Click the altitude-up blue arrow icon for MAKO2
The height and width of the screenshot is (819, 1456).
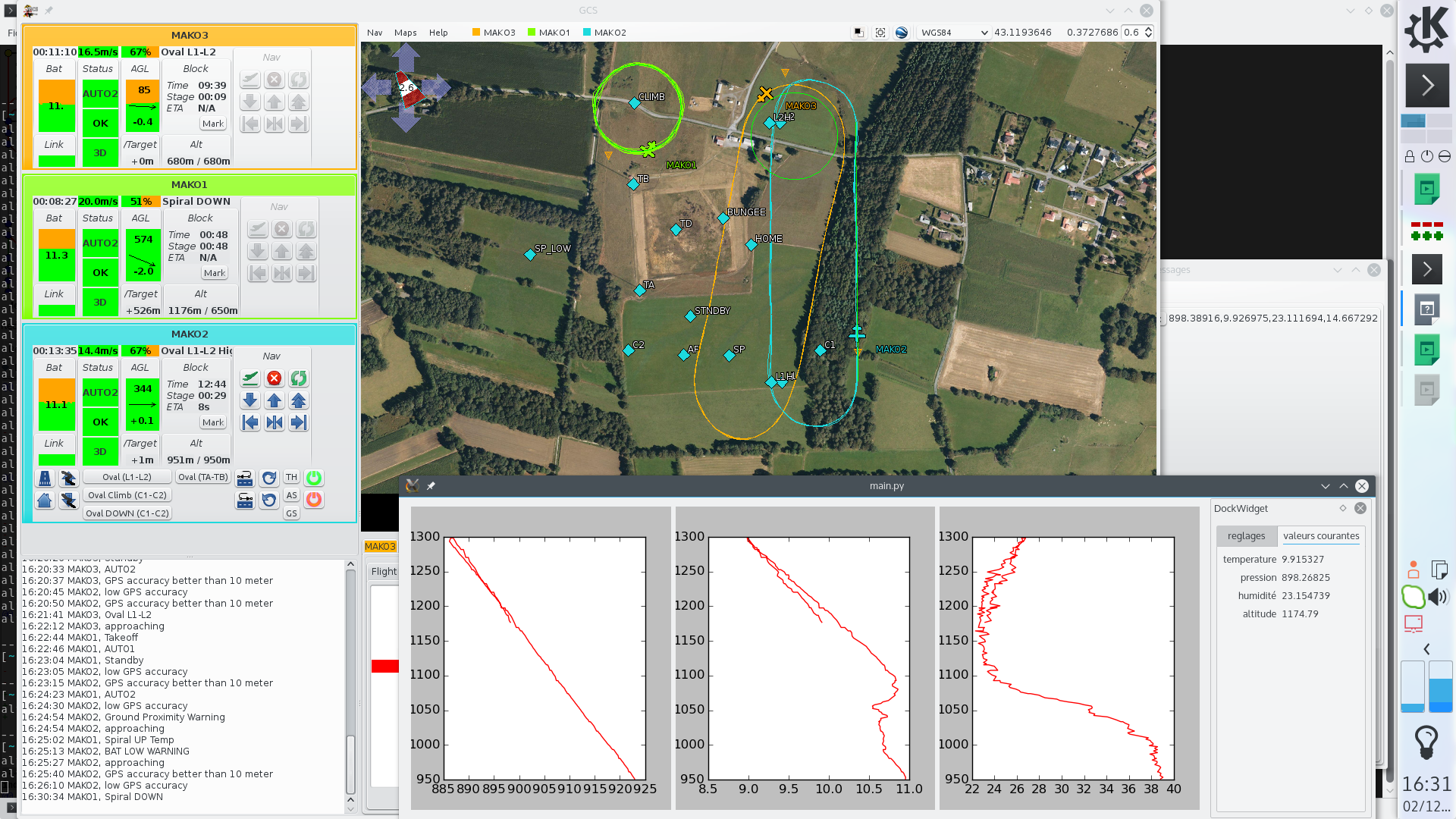click(275, 400)
